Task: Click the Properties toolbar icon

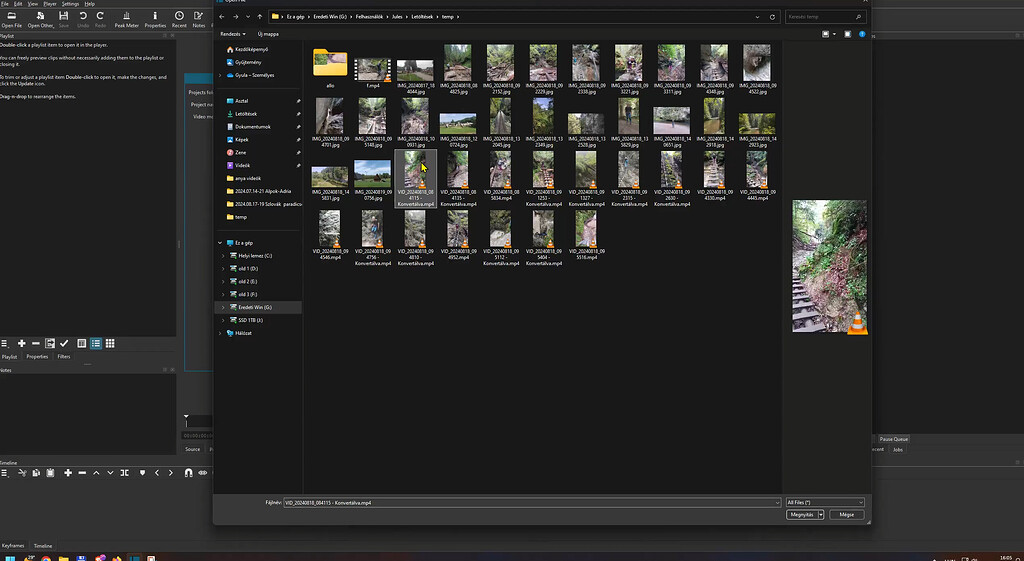Action: 155,18
